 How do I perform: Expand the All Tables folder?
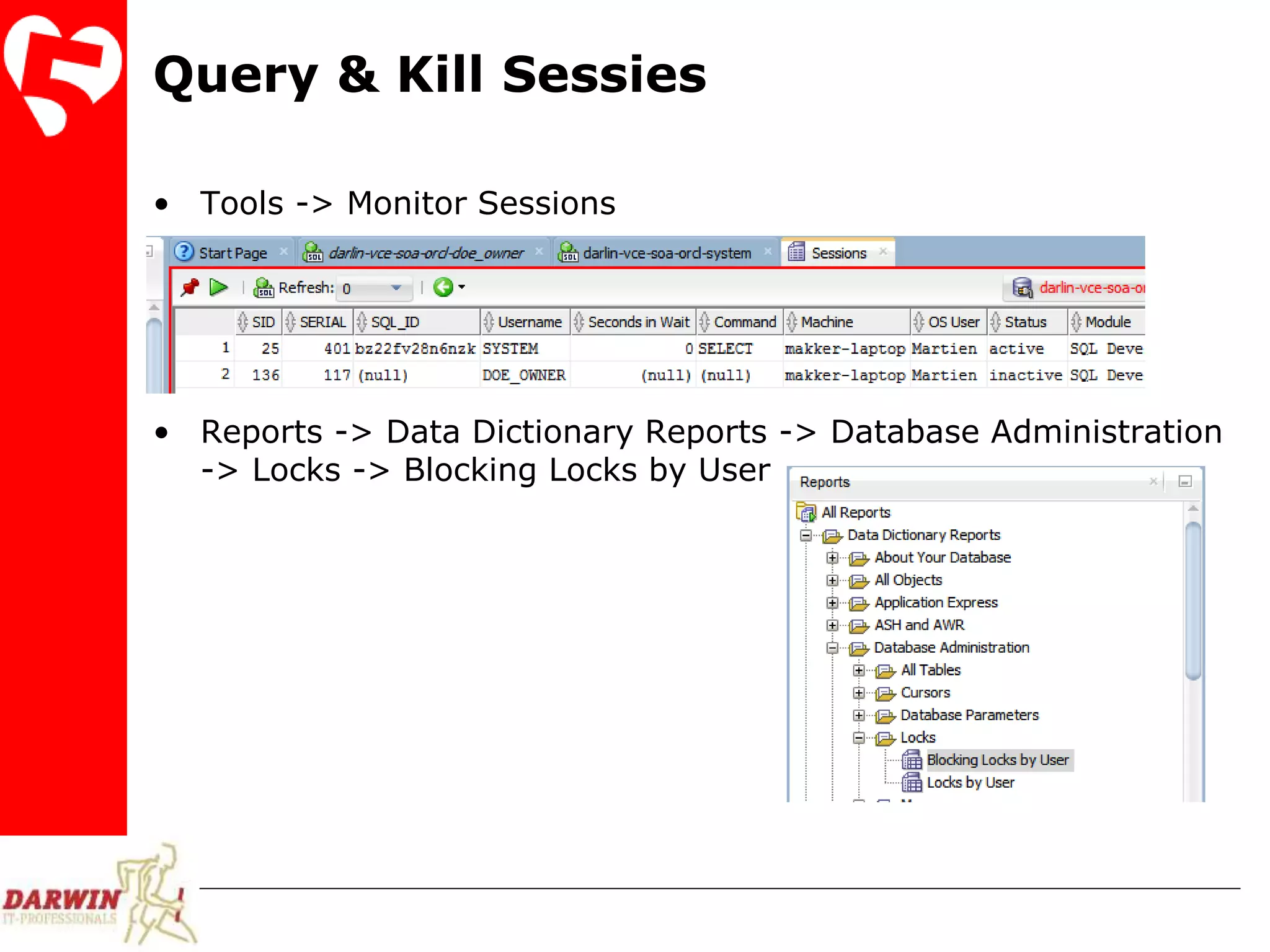859,671
